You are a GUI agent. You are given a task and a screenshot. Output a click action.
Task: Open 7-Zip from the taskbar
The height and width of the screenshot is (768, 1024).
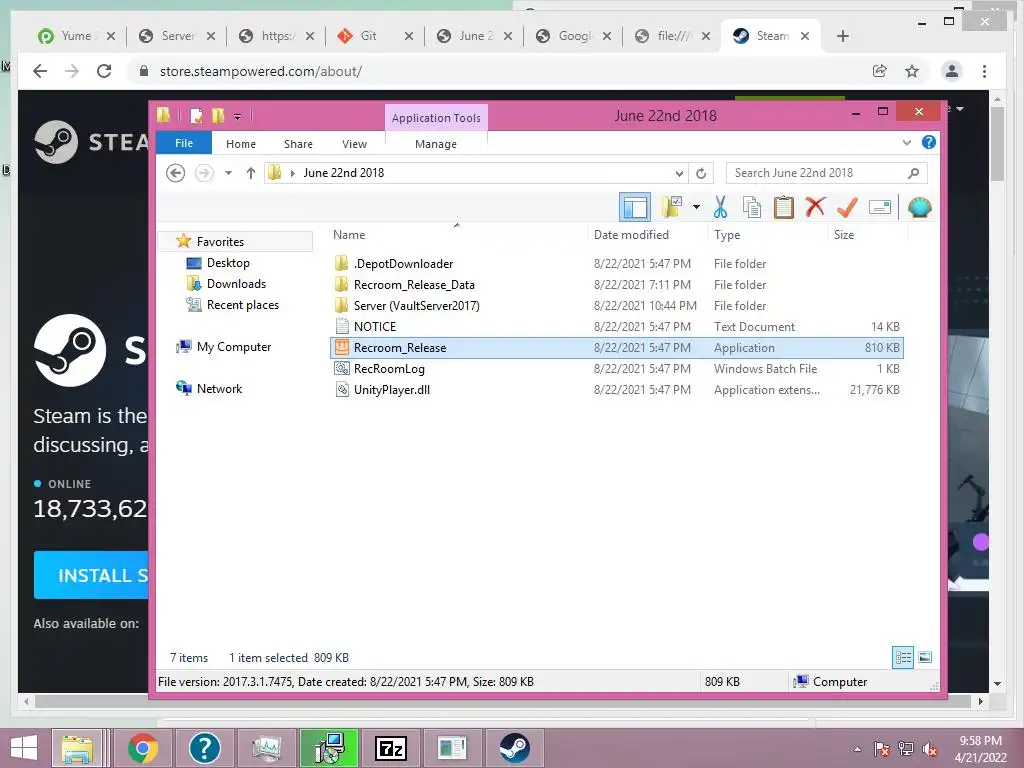pyautogui.click(x=391, y=748)
